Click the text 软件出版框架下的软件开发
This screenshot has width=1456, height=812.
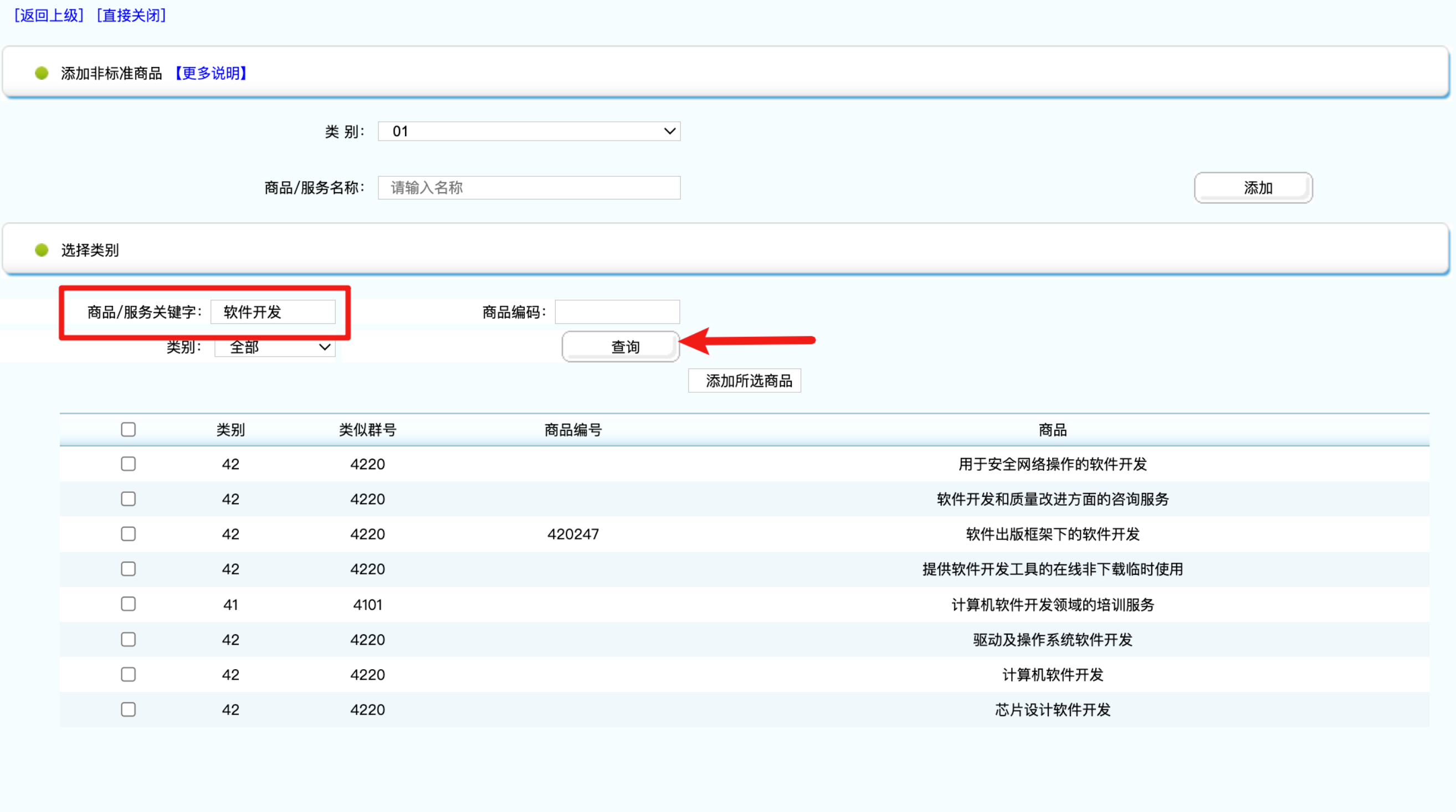coord(1053,534)
